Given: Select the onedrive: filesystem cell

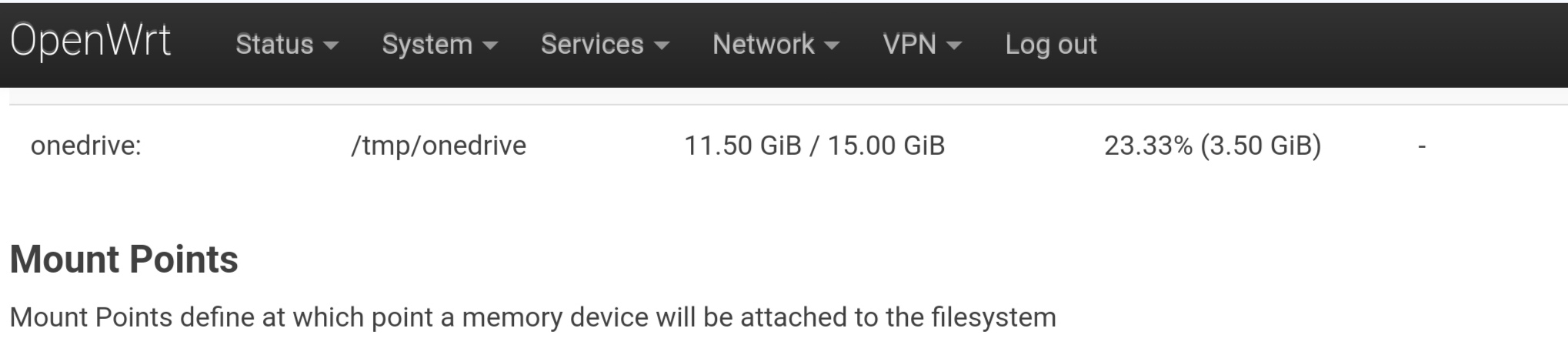Looking at the screenshot, I should point(86,145).
